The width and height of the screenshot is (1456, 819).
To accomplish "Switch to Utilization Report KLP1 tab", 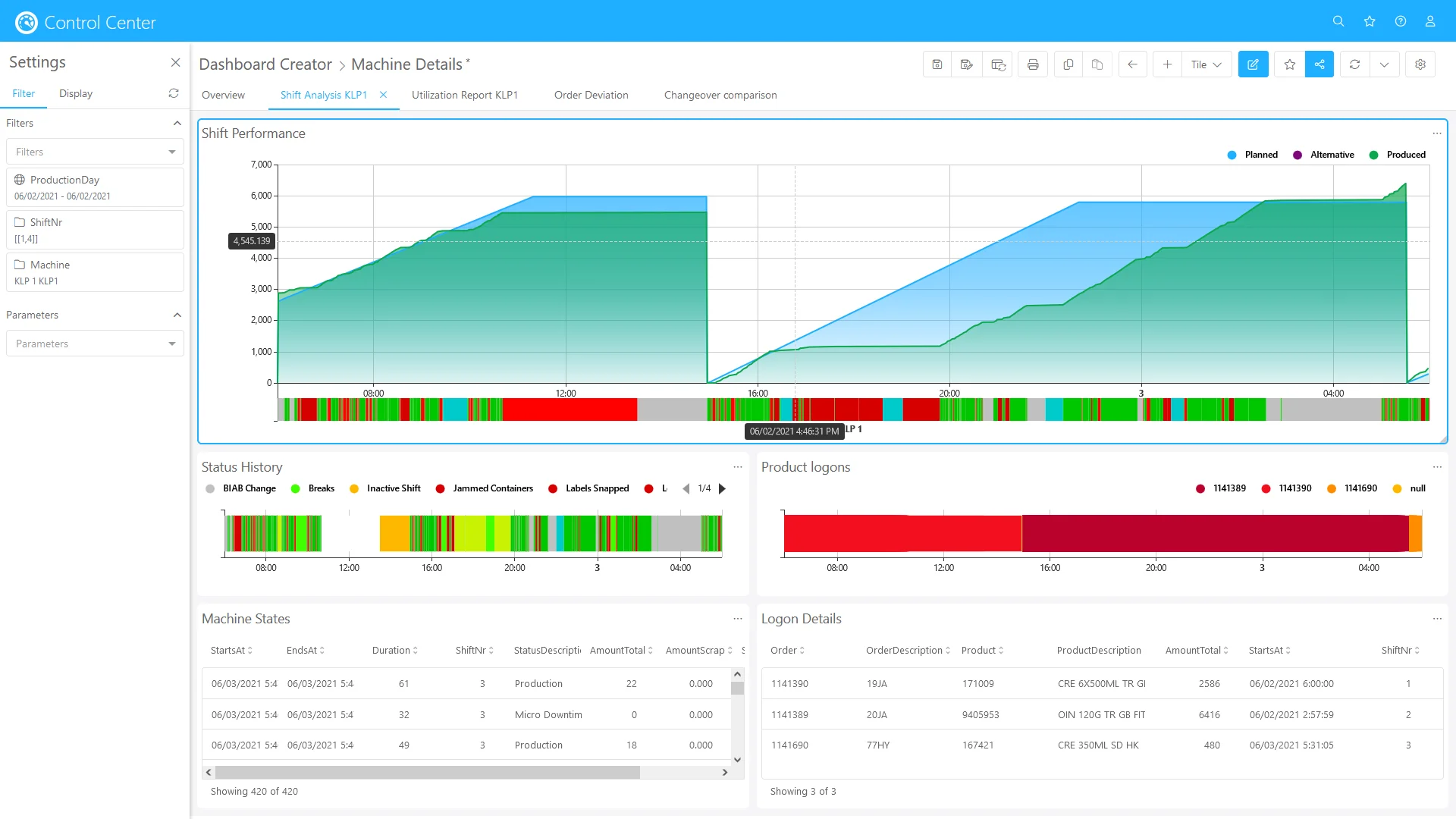I will (x=464, y=95).
